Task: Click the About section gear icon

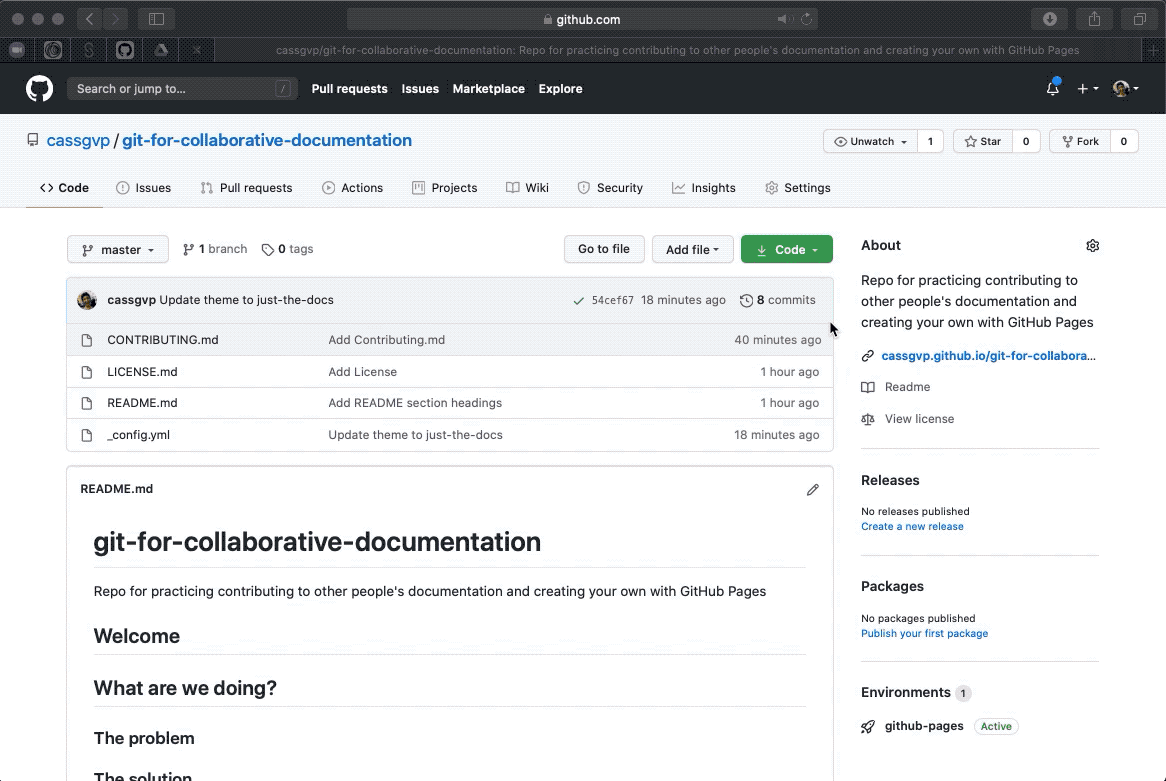Action: 1092,246
